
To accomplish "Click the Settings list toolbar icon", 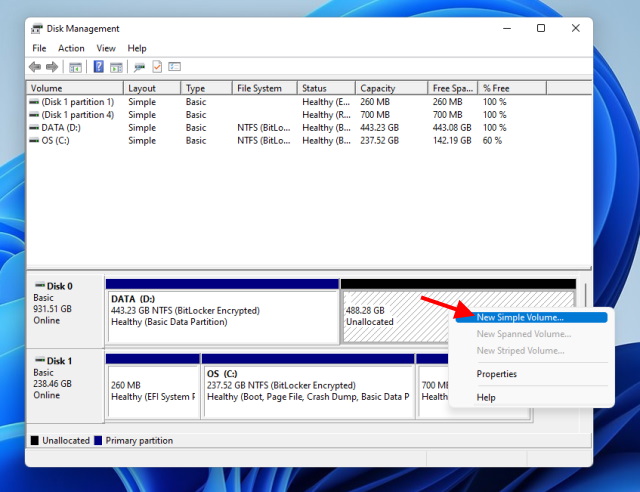I will [174, 66].
